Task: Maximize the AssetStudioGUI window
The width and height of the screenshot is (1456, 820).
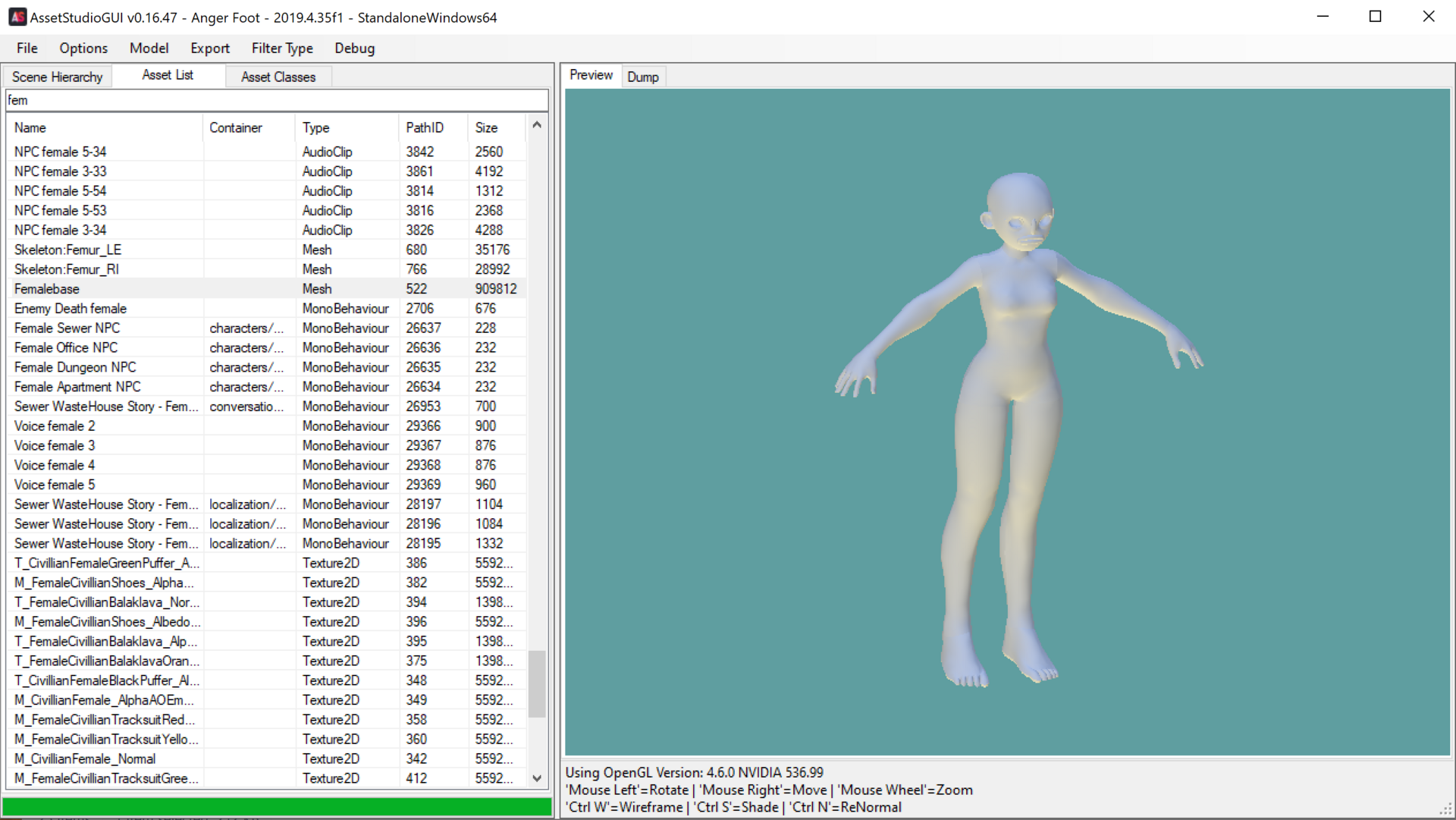Action: 1376,17
